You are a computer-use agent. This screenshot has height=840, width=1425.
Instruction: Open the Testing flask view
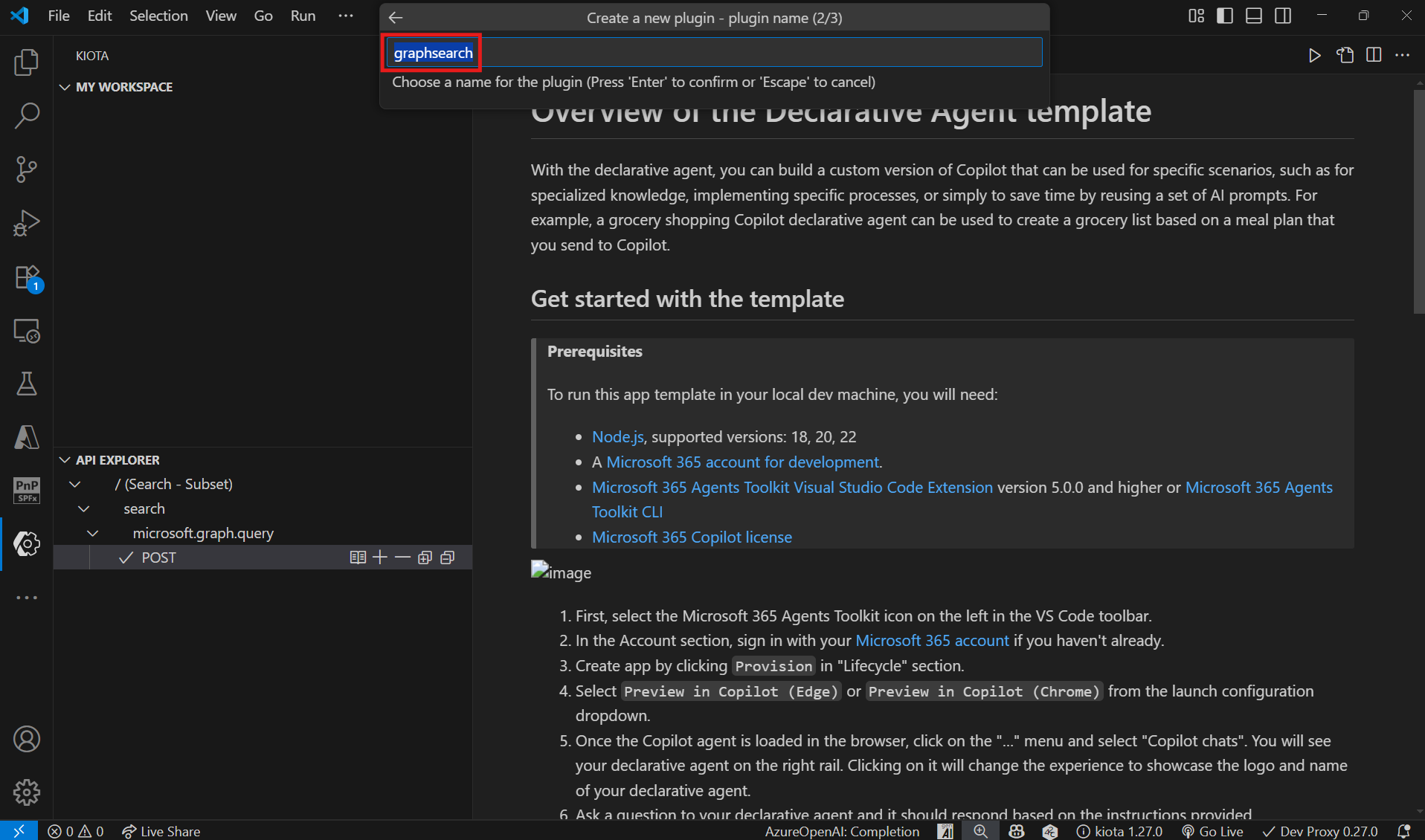tap(27, 384)
